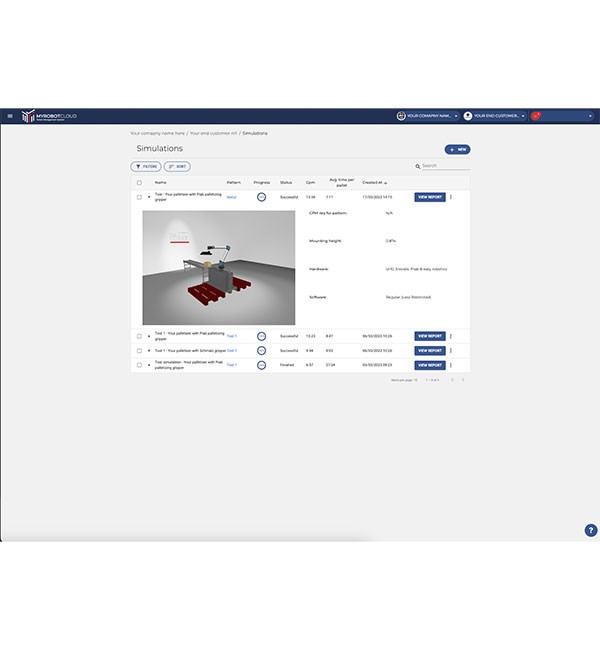Sort by Avg. time per pallet header
The width and height of the screenshot is (600, 650).
(x=342, y=182)
